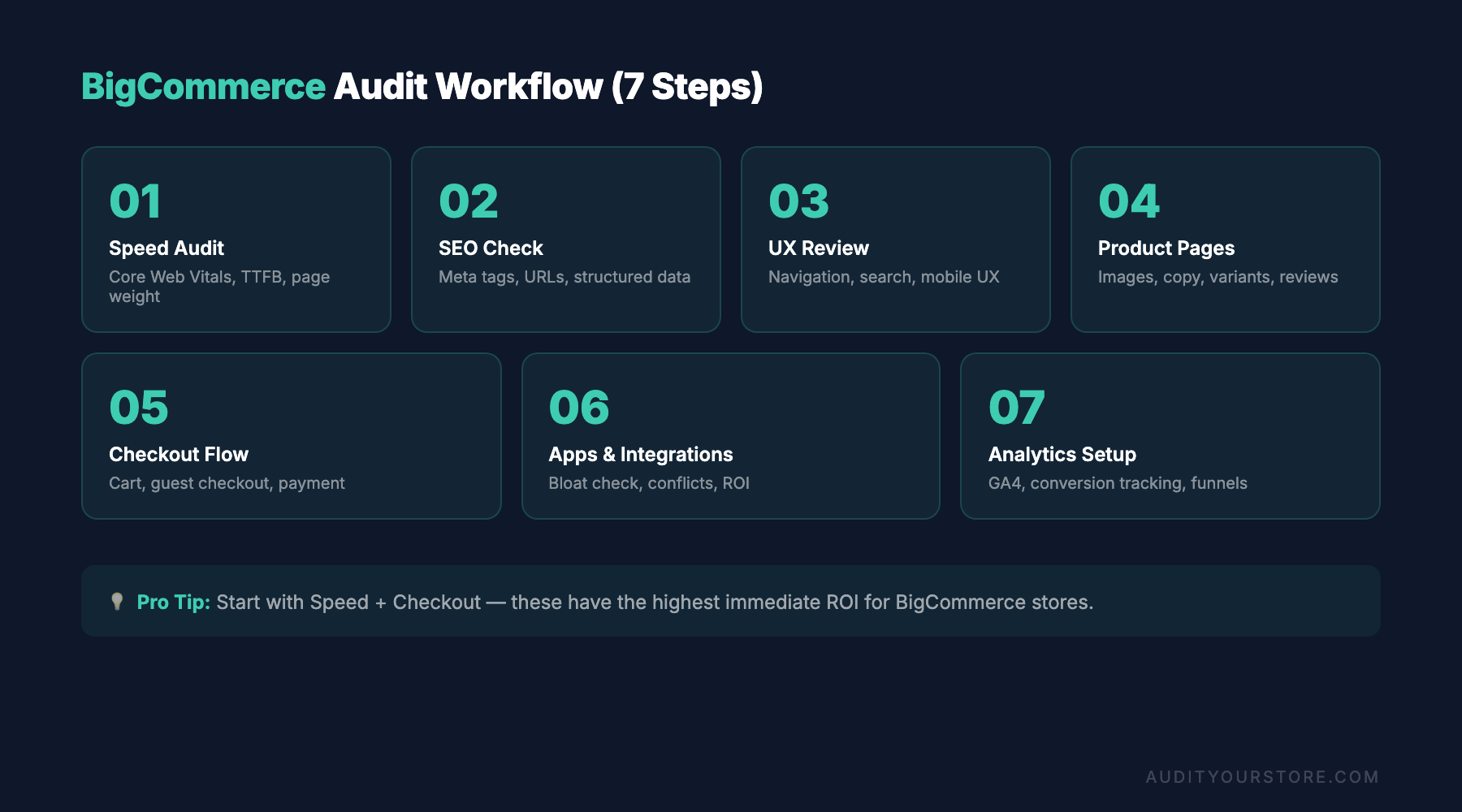Select the 01 Speed Audit card
Image resolution: width=1462 pixels, height=812 pixels.
coord(236,239)
